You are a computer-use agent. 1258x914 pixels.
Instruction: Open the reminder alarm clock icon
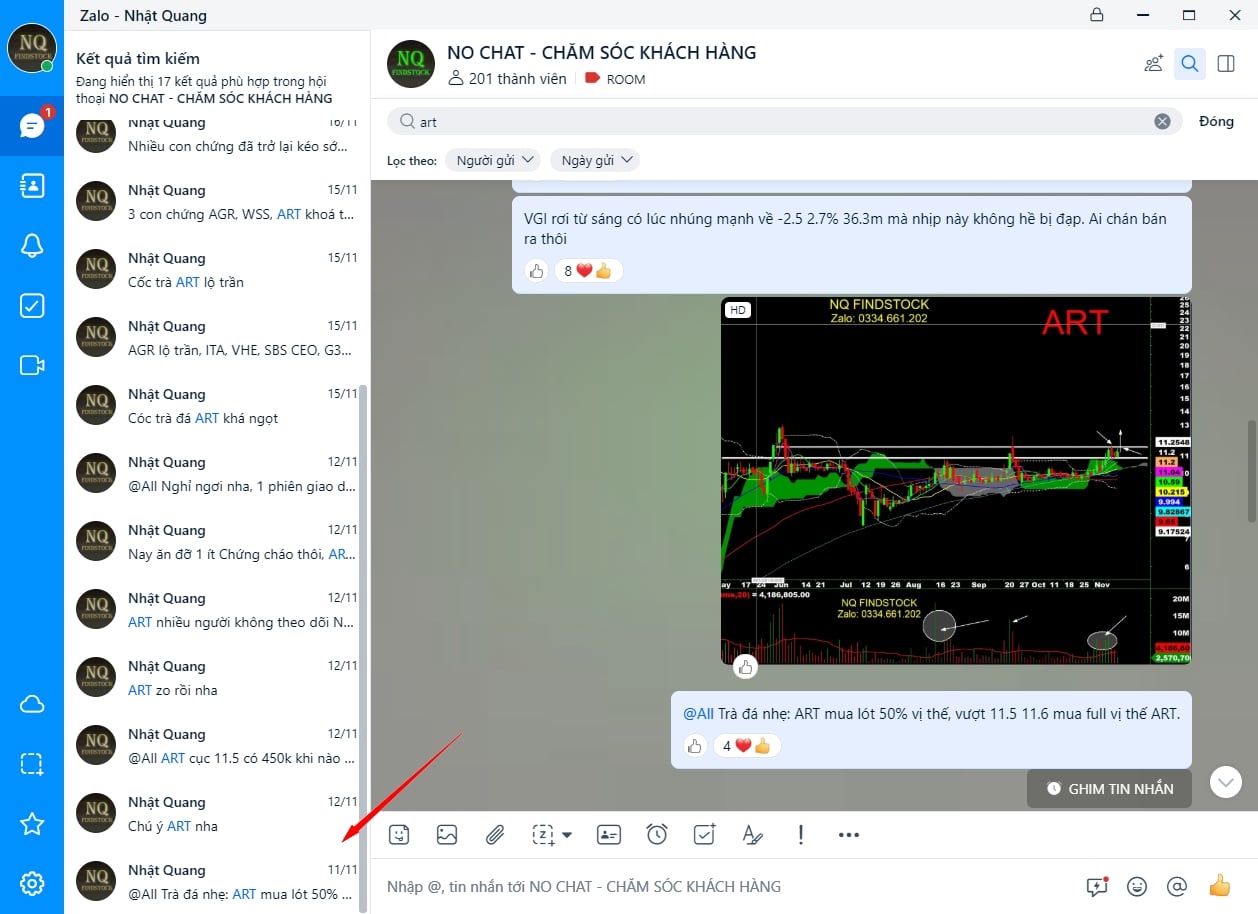(657, 834)
